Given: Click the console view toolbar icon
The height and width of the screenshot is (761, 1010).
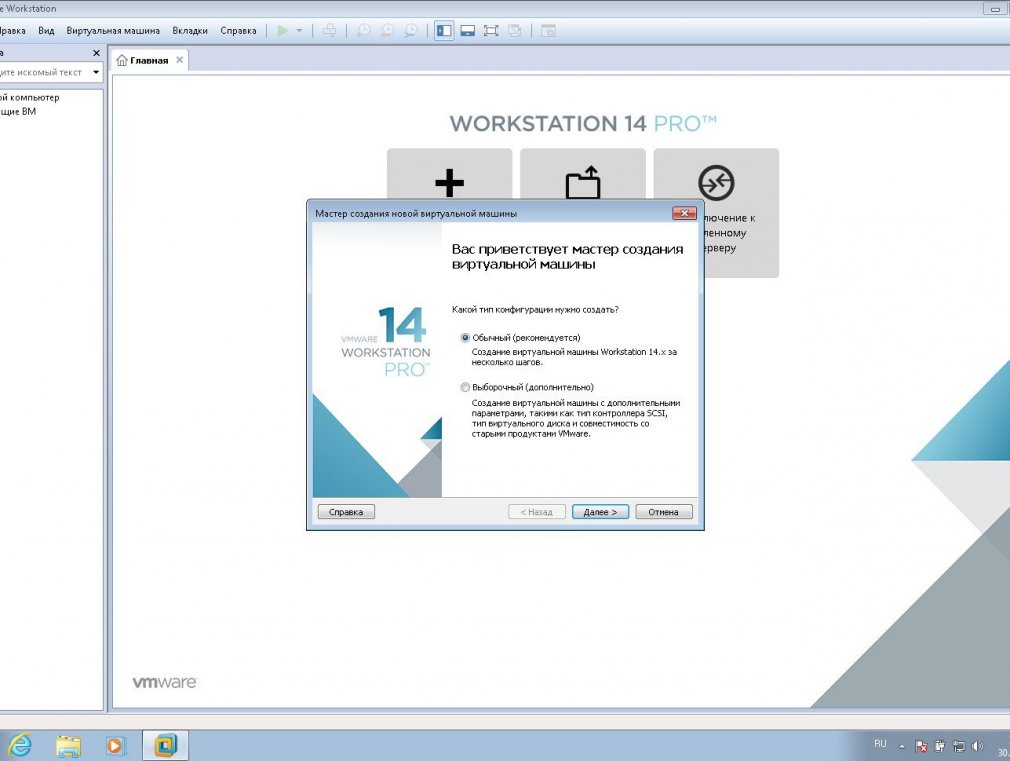Looking at the screenshot, I should tap(548, 30).
